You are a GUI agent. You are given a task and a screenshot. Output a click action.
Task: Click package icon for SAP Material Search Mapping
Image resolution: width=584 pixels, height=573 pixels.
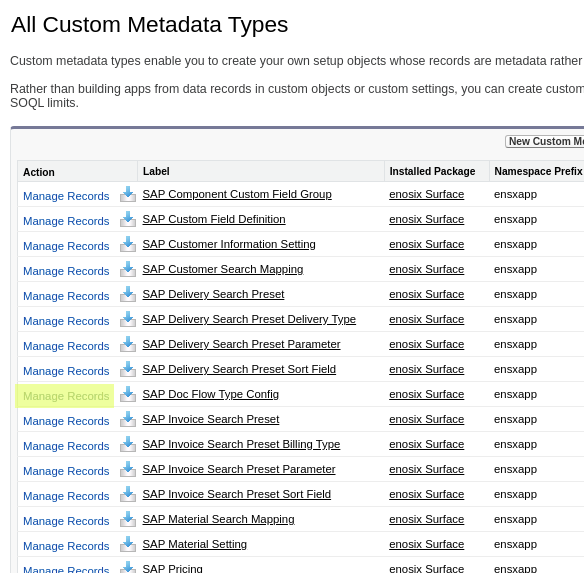[x=128, y=519]
